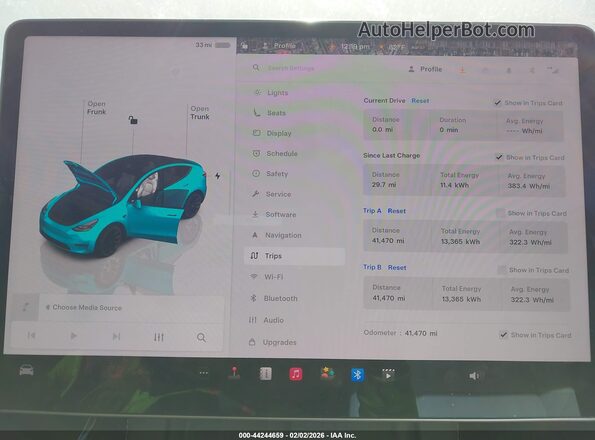This screenshot has width=595, height=440.
Task: Skip to next track
Action: tap(116, 336)
